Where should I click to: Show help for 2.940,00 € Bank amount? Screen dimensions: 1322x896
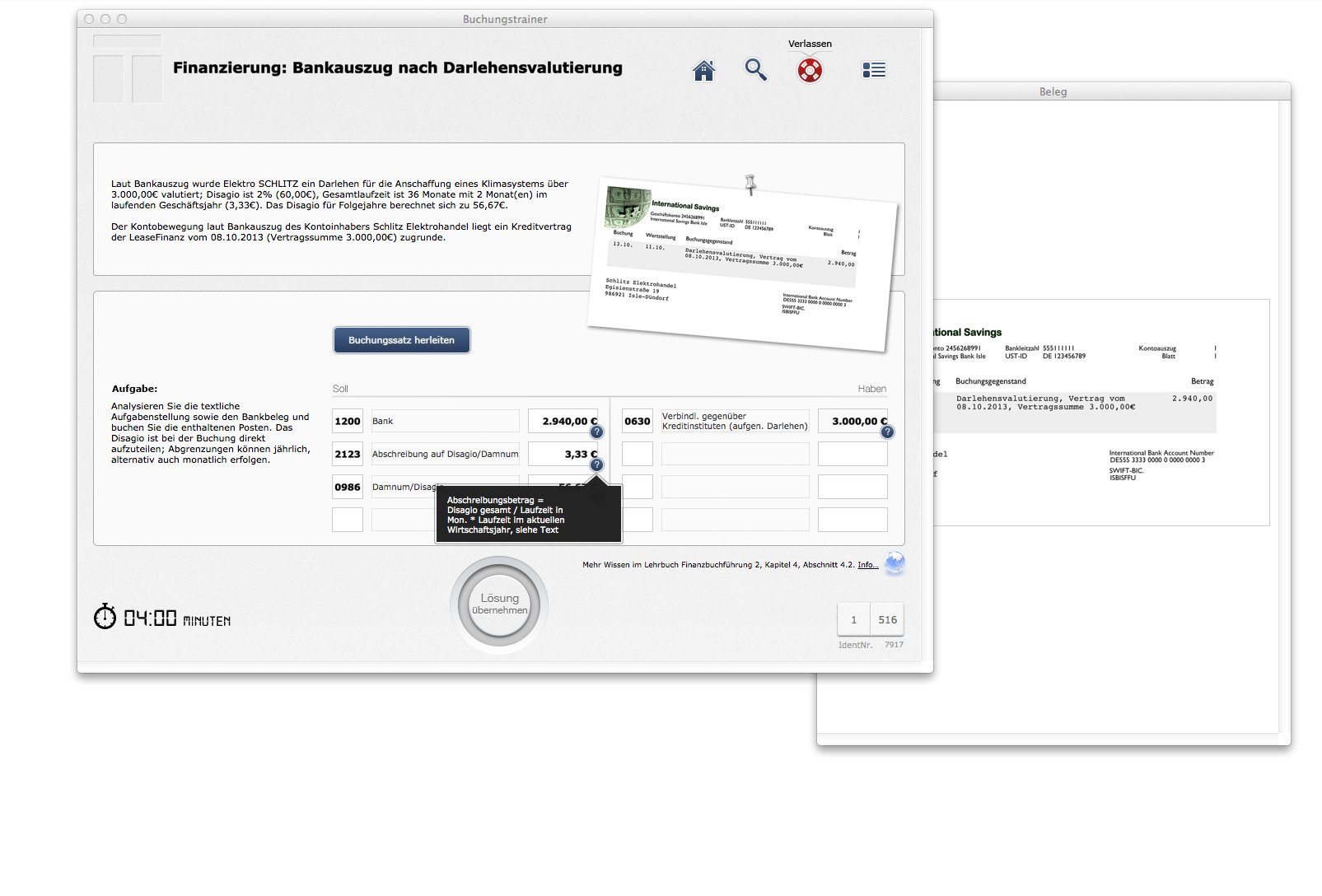point(597,432)
